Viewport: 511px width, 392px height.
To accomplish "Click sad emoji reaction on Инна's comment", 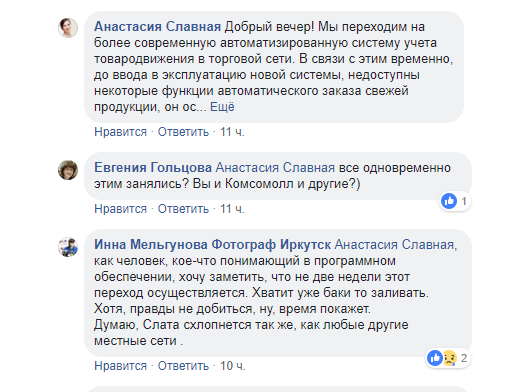I will coord(449,358).
